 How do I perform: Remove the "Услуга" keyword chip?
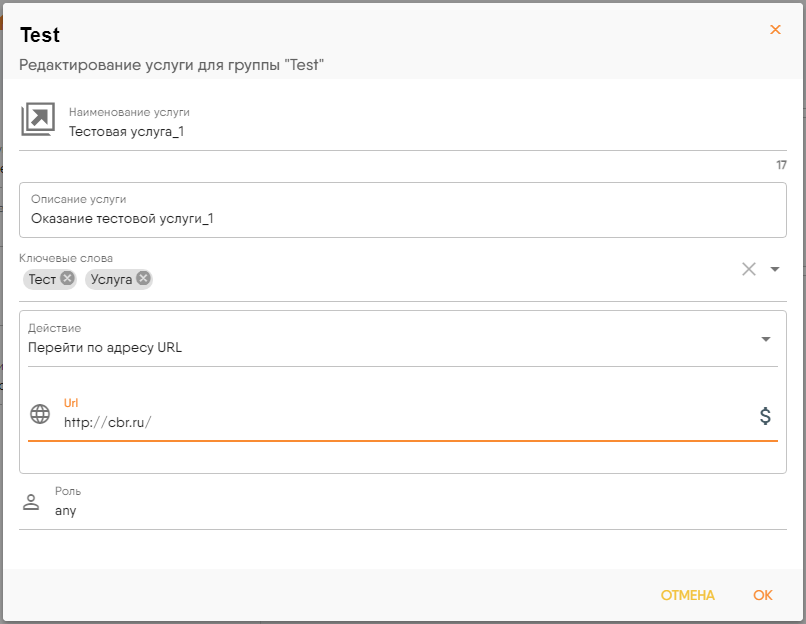[143, 279]
